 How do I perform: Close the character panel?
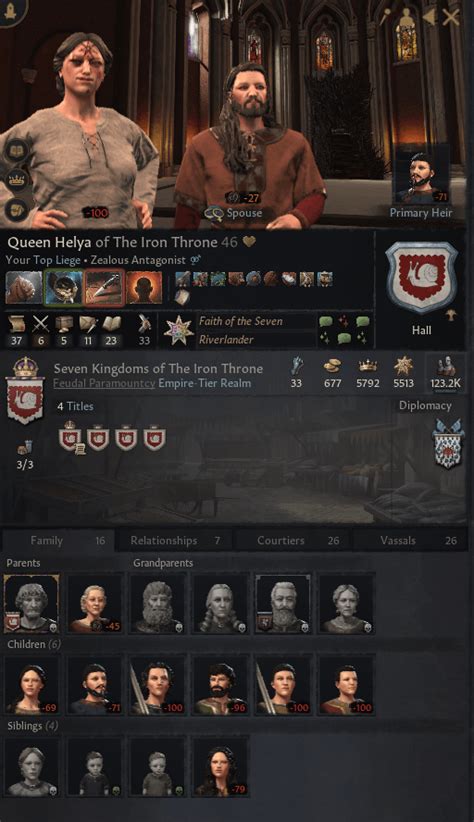pyautogui.click(x=451, y=18)
